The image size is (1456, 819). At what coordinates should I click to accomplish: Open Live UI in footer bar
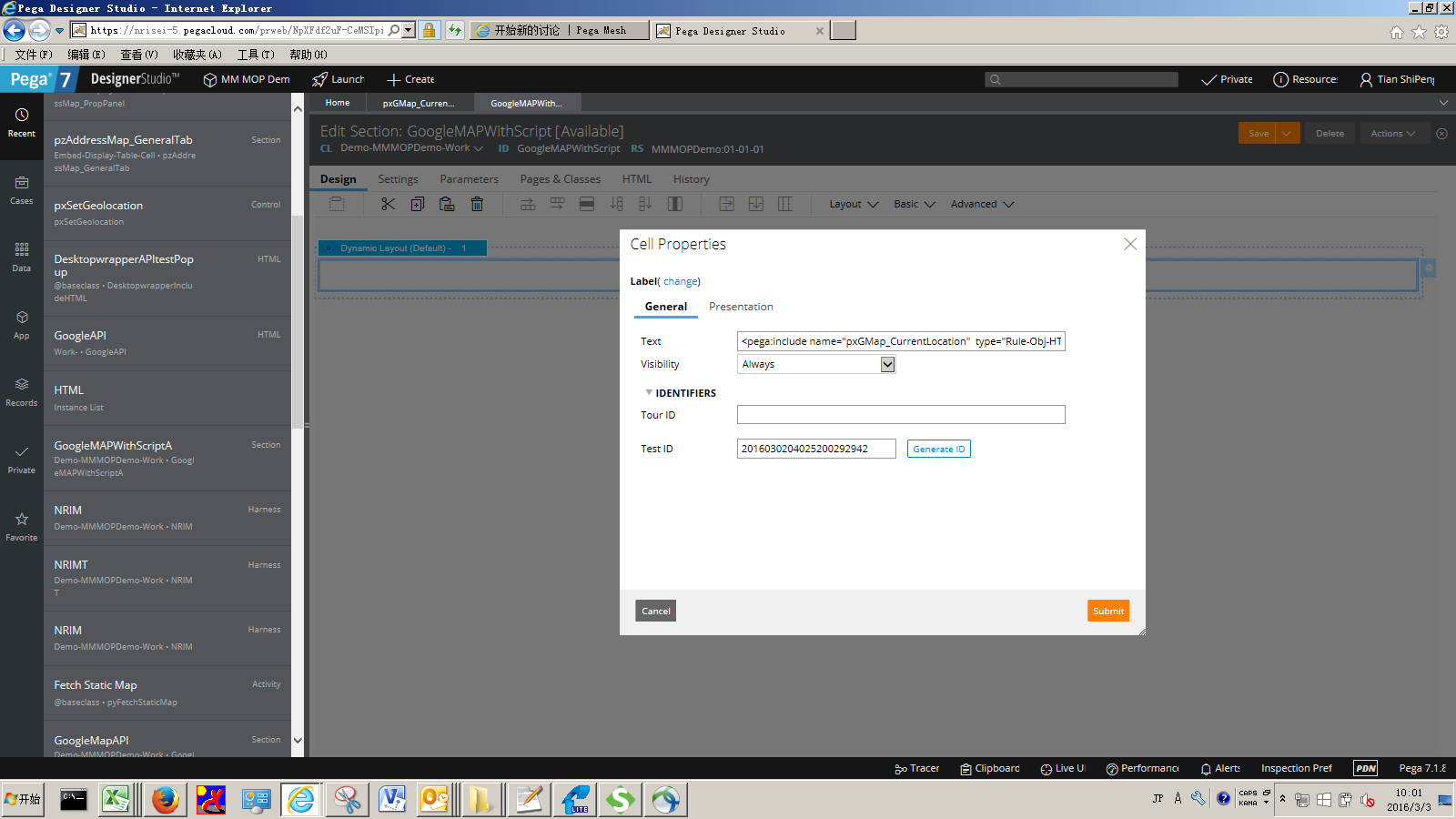tap(1063, 768)
